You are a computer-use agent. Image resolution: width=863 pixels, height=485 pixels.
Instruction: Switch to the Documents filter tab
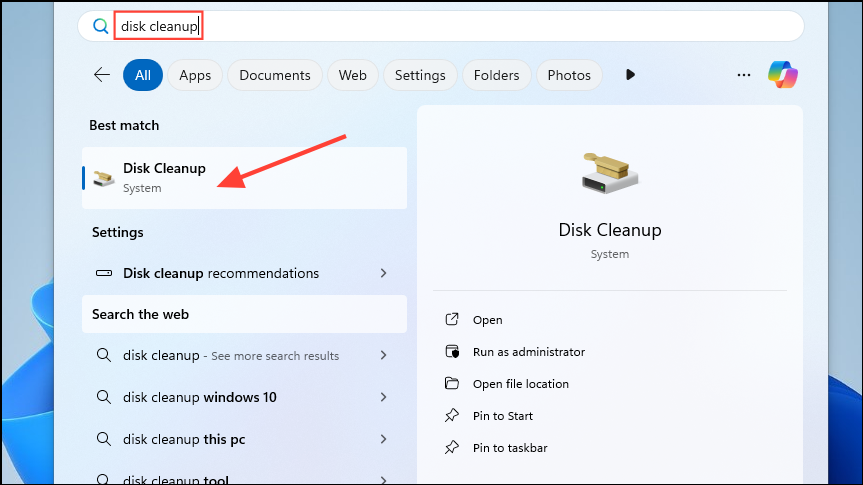pyautogui.click(x=275, y=75)
